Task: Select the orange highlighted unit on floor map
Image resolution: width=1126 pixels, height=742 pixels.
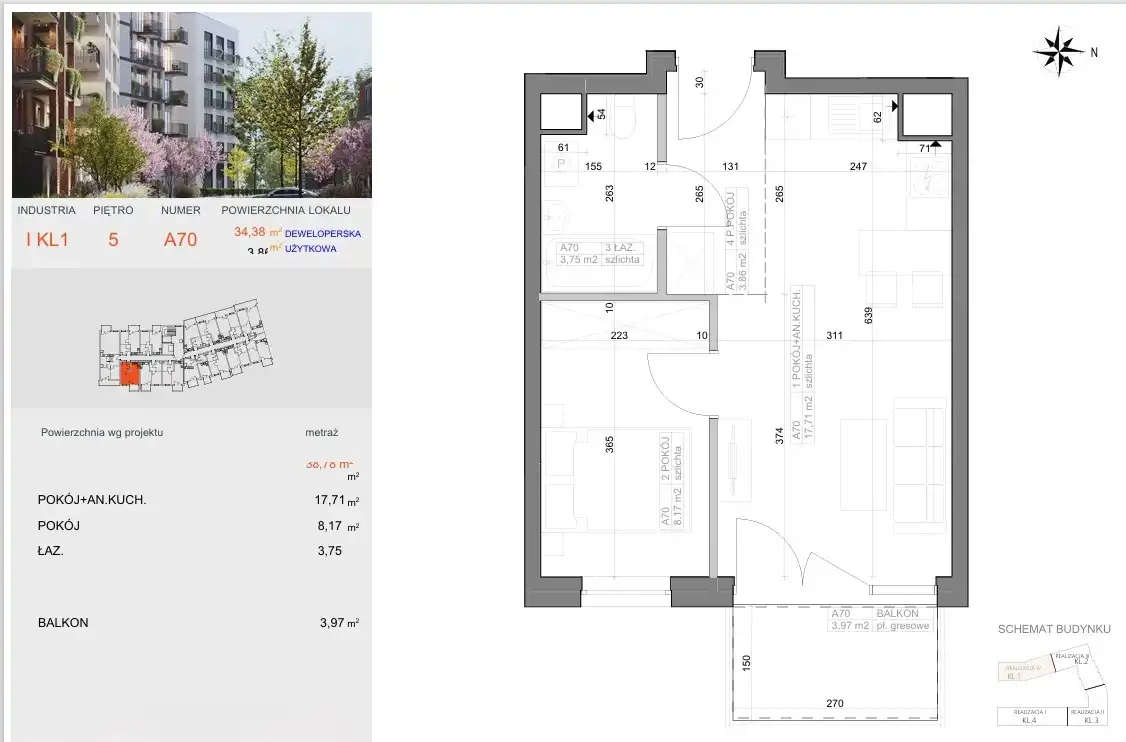Action: point(130,375)
